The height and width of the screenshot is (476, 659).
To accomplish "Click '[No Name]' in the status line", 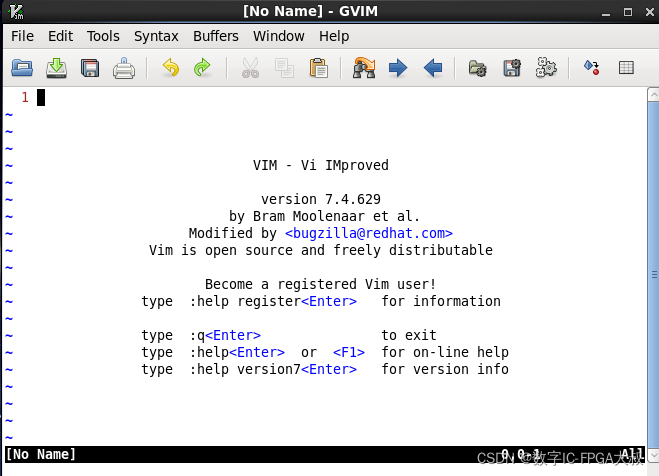I will 40,454.
